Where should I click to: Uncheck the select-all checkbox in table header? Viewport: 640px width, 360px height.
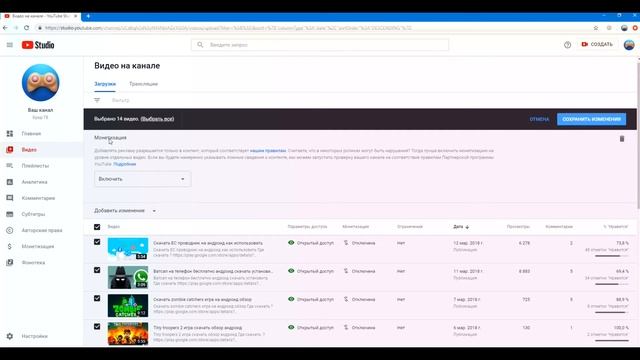97,227
